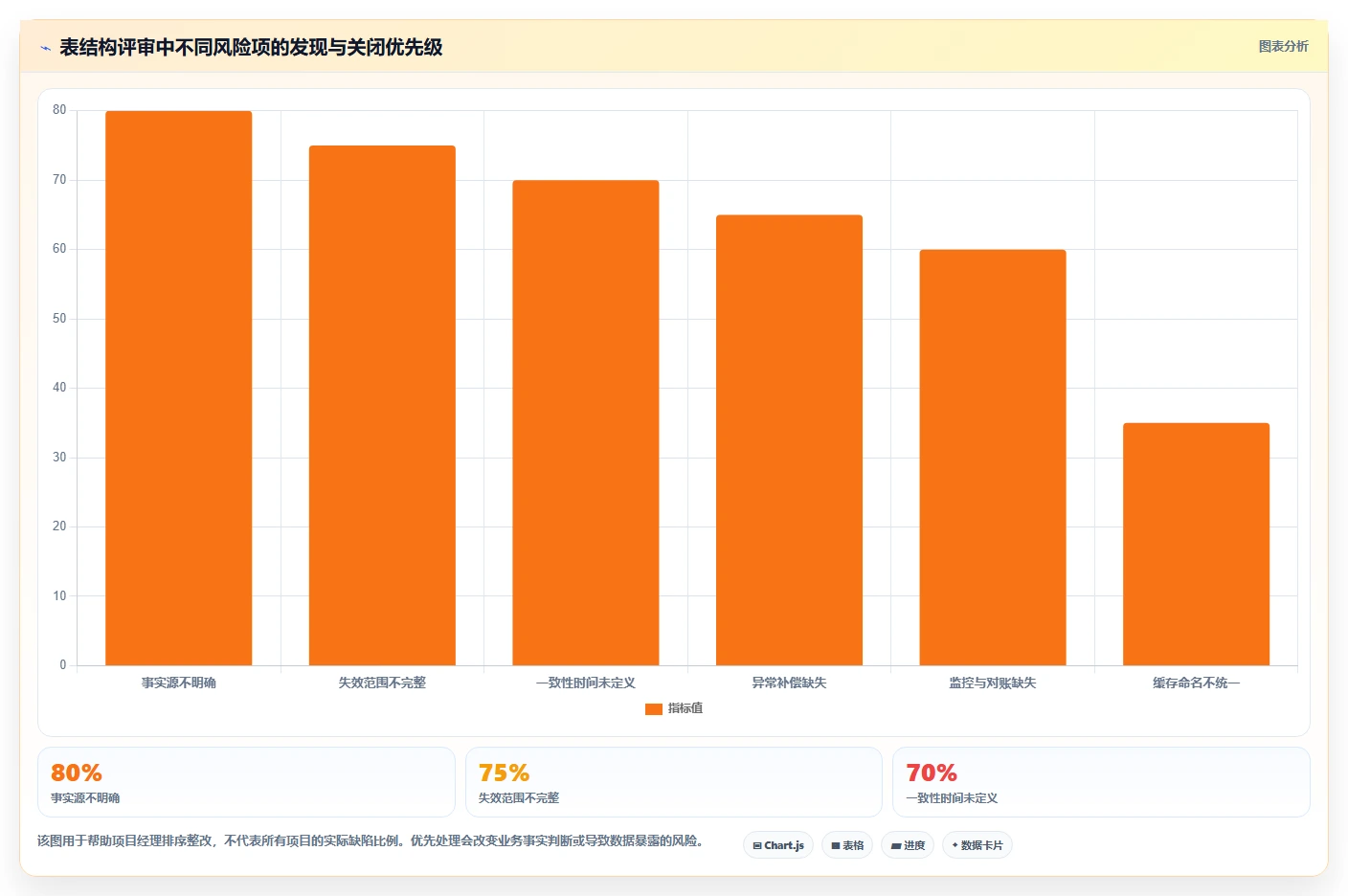Image resolution: width=1348 pixels, height=896 pixels.
Task: Click the 缓存命名不统一 axis label
Action: (x=1196, y=683)
